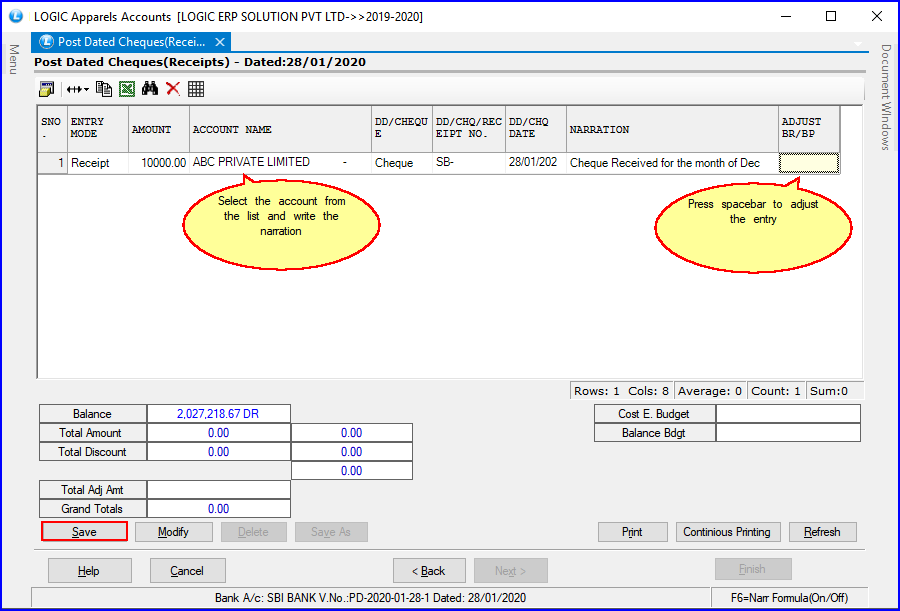Open the Document Windows side panel
The width and height of the screenshot is (900, 611).
pyautogui.click(x=886, y=97)
